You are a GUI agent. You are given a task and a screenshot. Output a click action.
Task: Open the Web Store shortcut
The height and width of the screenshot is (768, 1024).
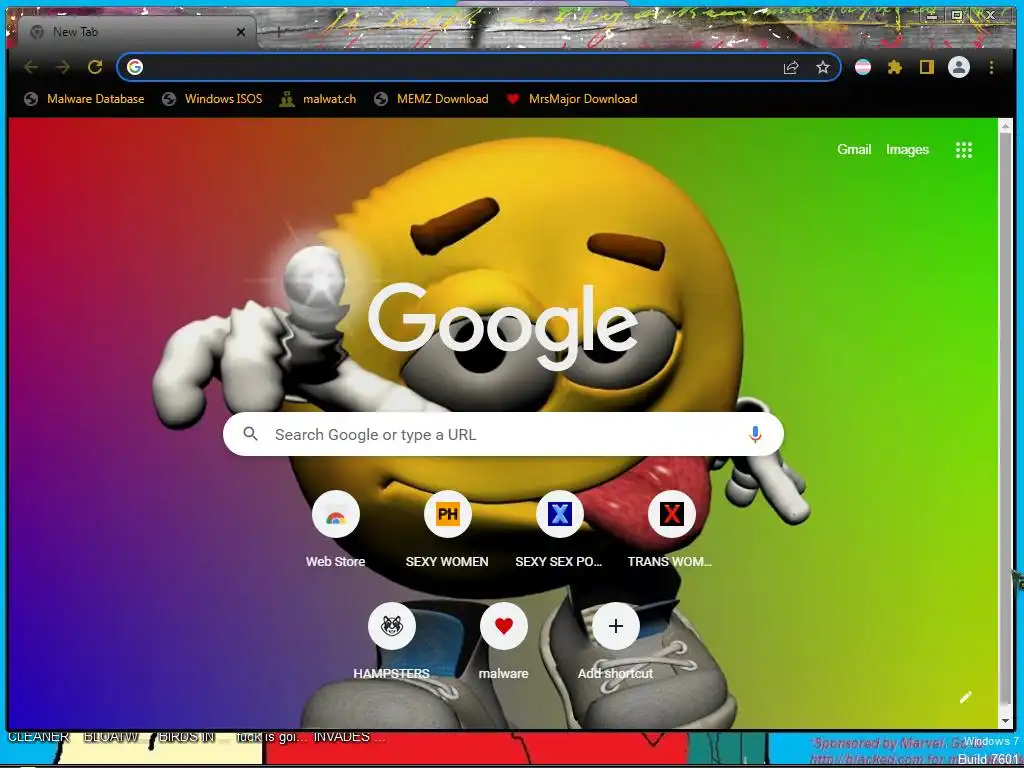coord(336,530)
